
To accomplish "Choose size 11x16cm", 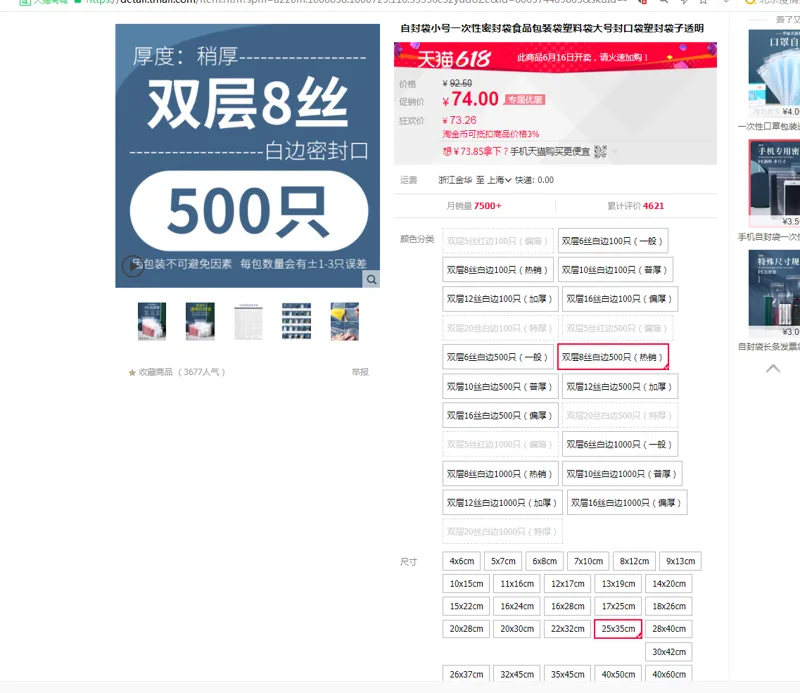I will (x=517, y=584).
